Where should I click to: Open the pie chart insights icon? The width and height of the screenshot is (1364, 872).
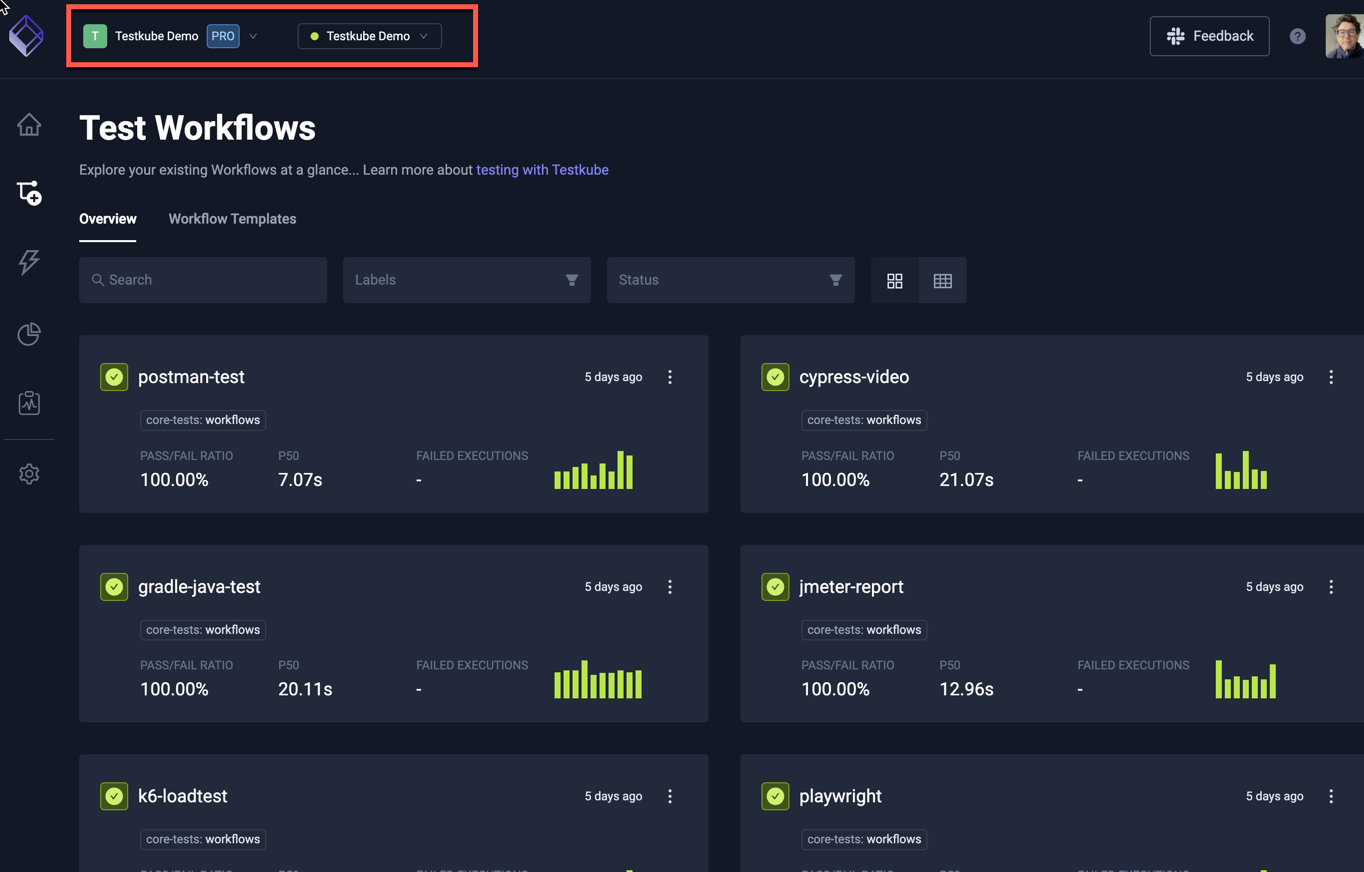tap(29, 333)
